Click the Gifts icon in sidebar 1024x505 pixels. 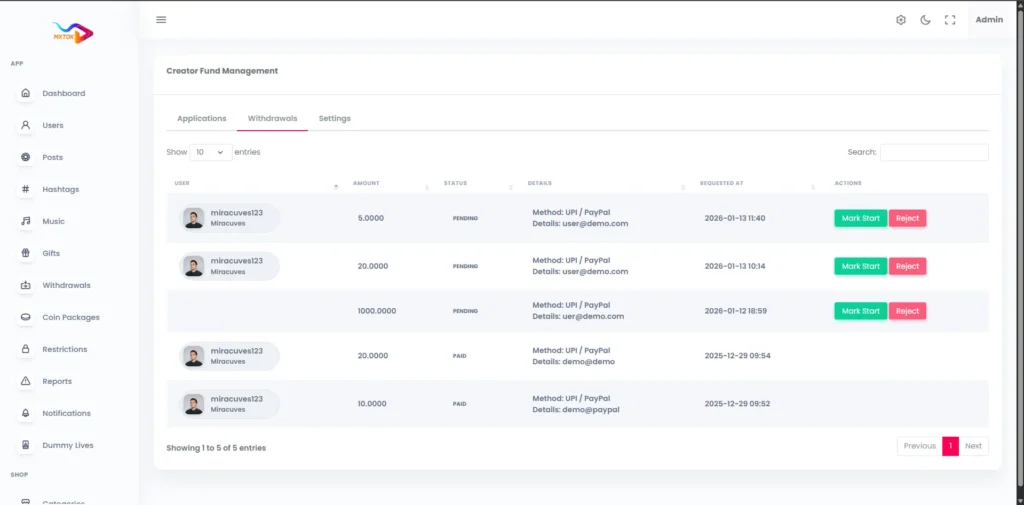[26, 253]
